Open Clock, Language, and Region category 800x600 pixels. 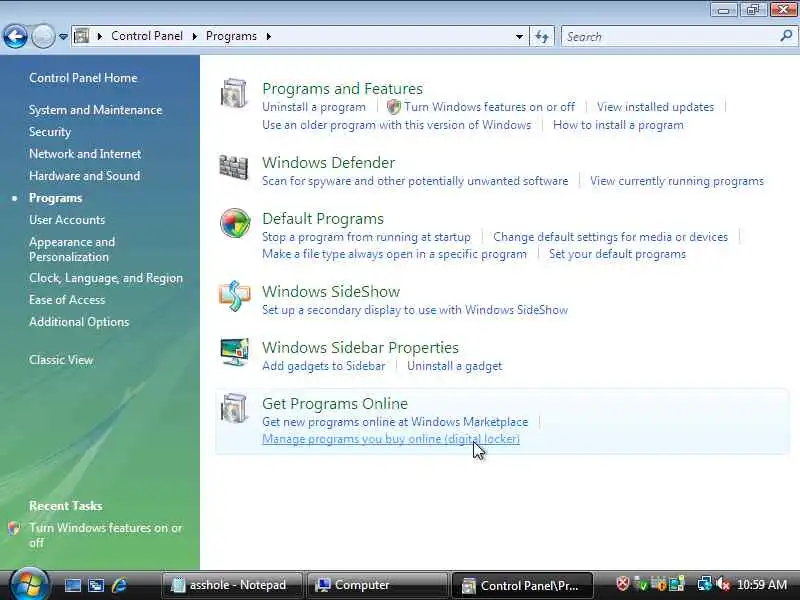106,278
